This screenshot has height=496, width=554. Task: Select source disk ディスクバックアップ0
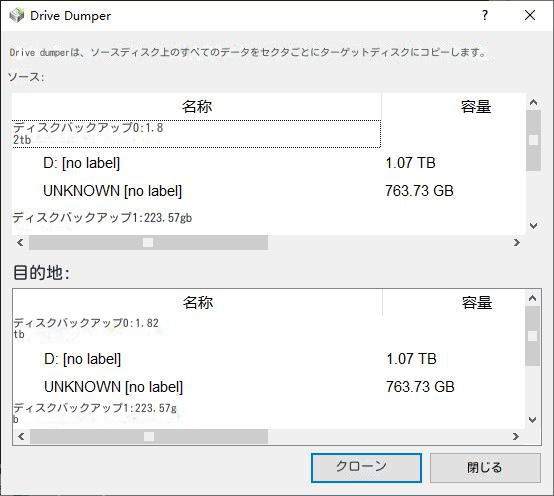[196, 134]
